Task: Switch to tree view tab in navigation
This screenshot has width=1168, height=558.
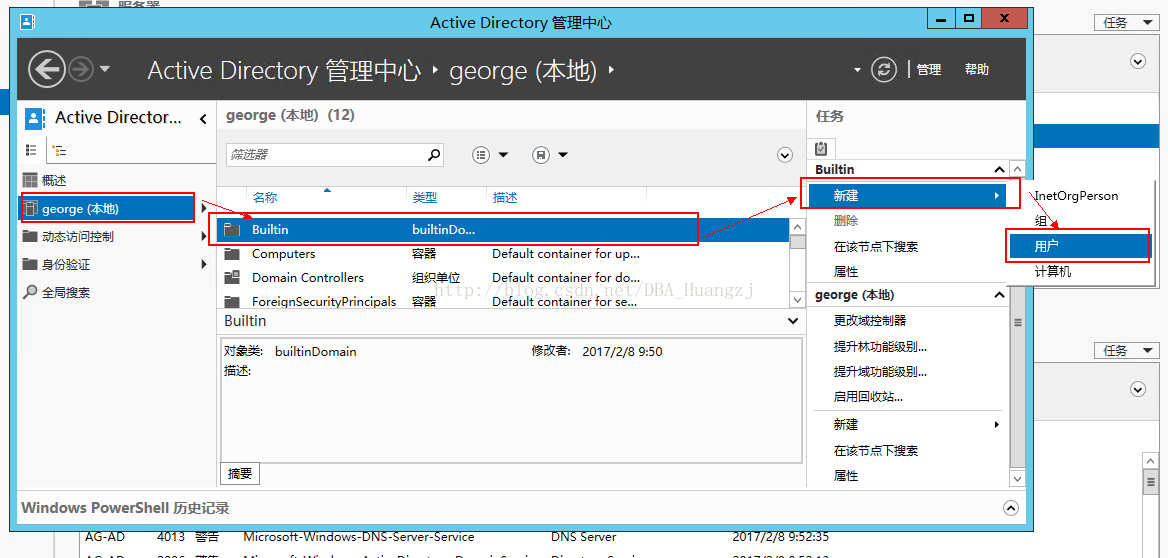Action: [x=59, y=150]
